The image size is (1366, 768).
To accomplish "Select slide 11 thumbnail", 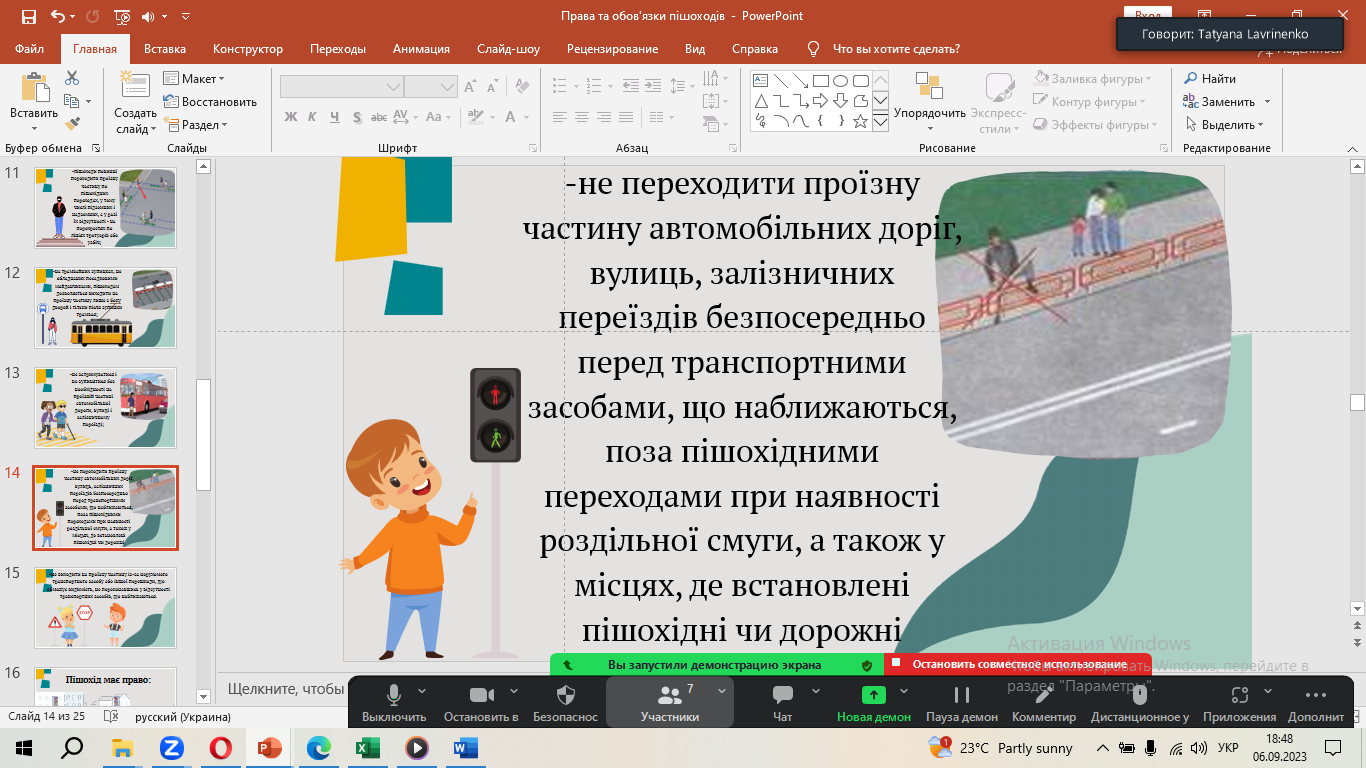I will (x=106, y=207).
